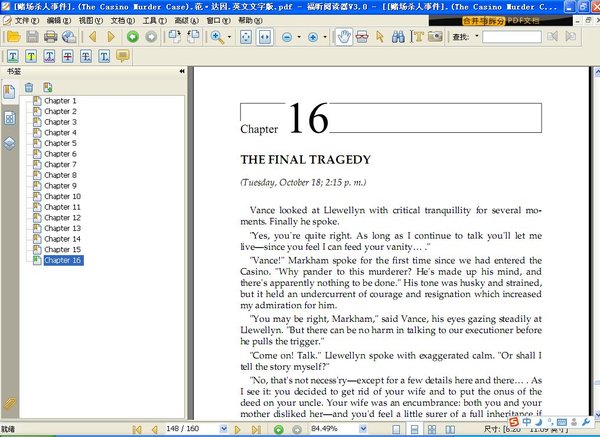Open the 文件 (File) menu

(26, 20)
